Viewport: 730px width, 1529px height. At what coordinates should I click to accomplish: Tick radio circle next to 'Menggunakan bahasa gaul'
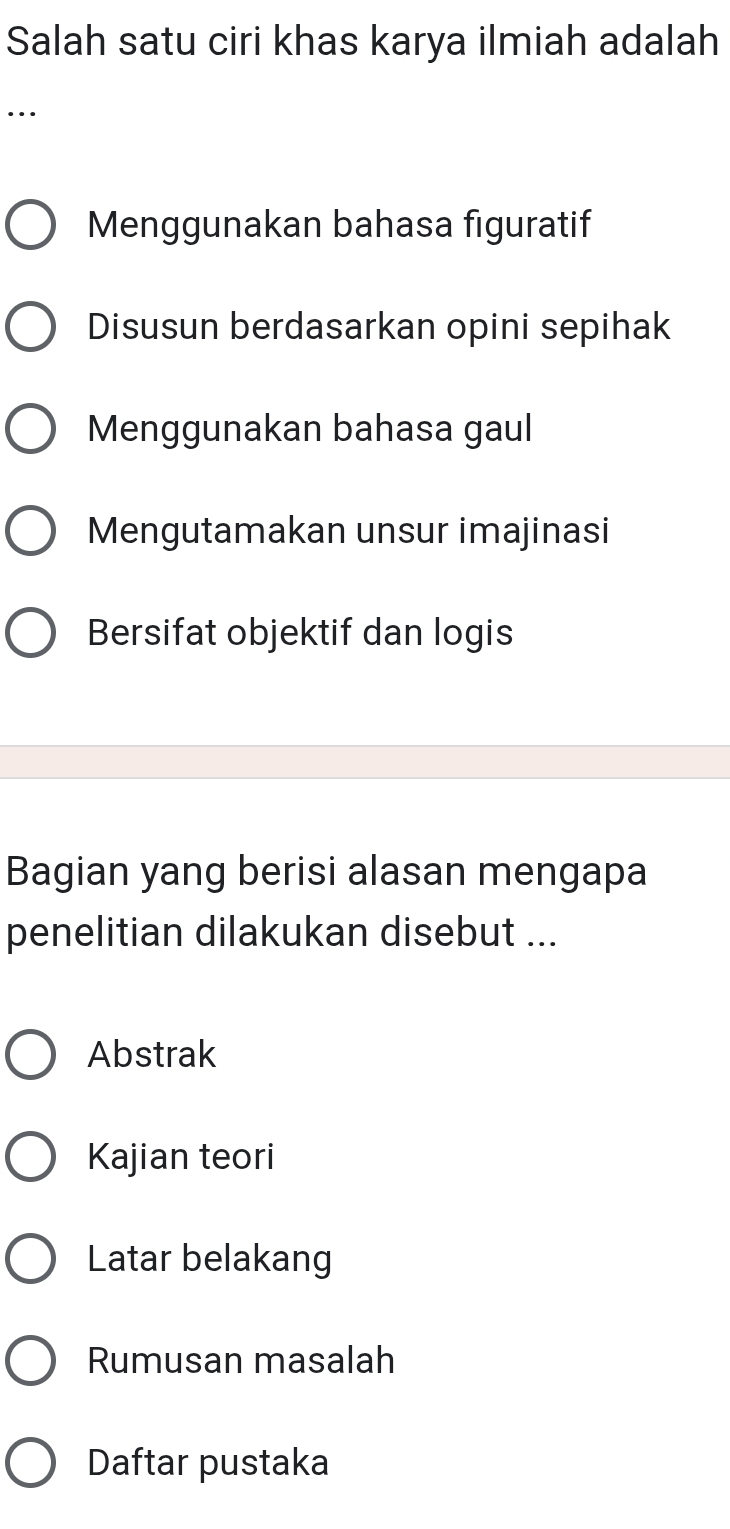point(31,431)
